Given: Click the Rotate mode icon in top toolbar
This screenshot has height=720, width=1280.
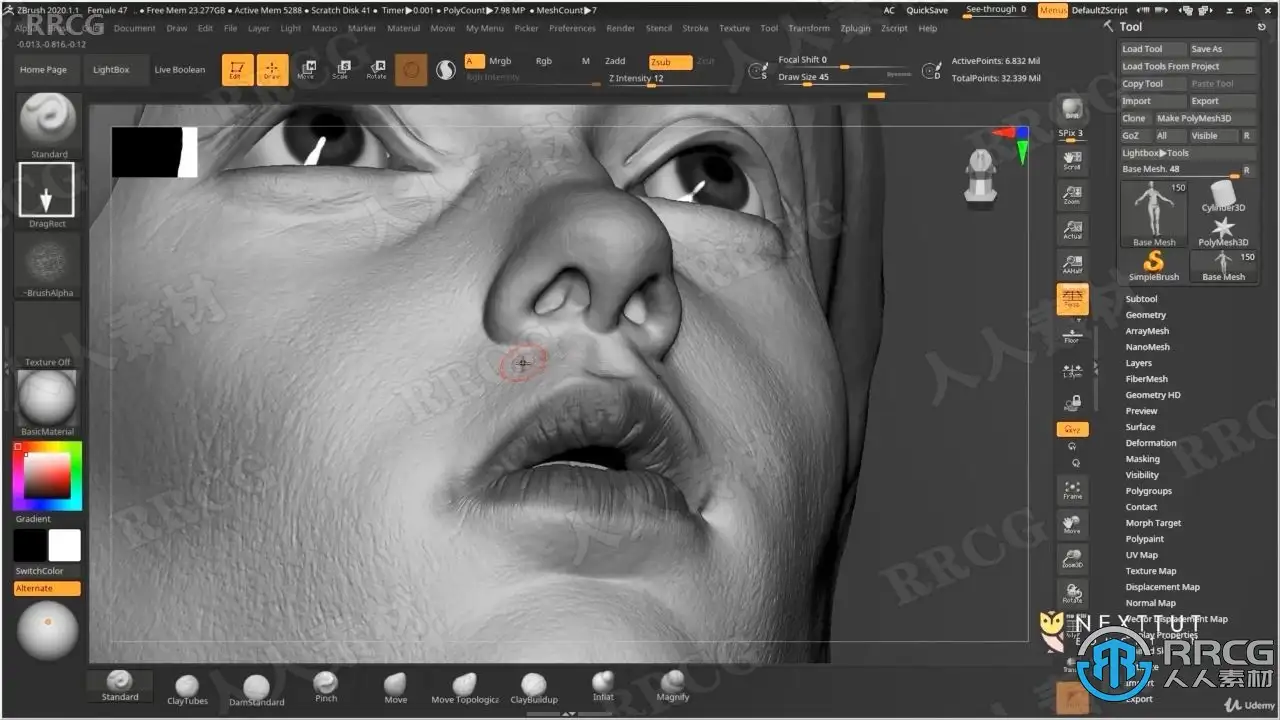Looking at the screenshot, I should pos(376,69).
